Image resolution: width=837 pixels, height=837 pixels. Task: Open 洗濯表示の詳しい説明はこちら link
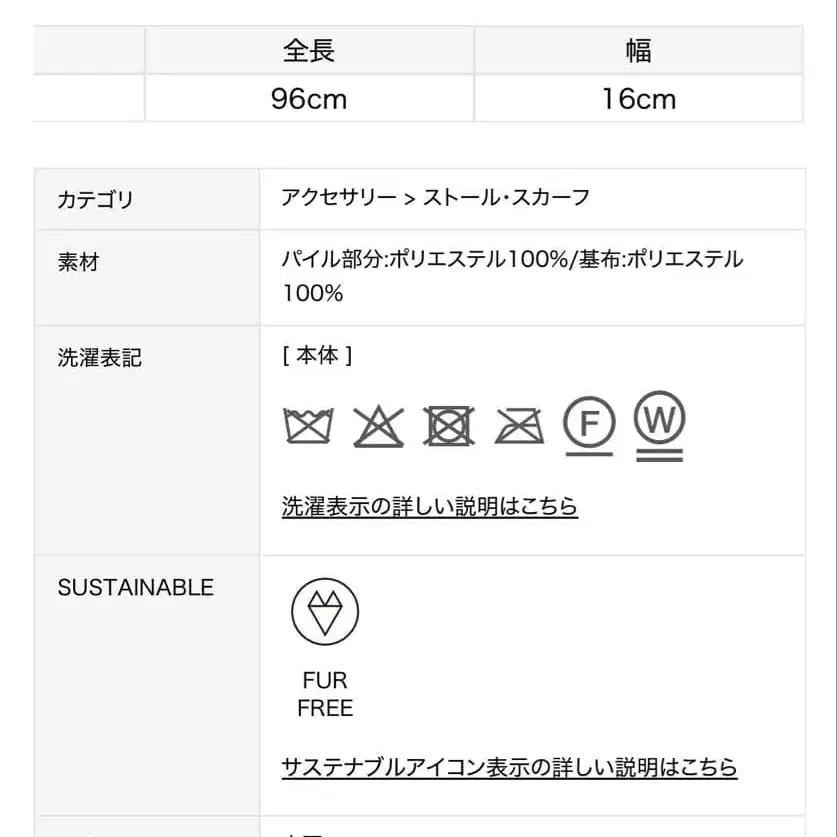(429, 507)
